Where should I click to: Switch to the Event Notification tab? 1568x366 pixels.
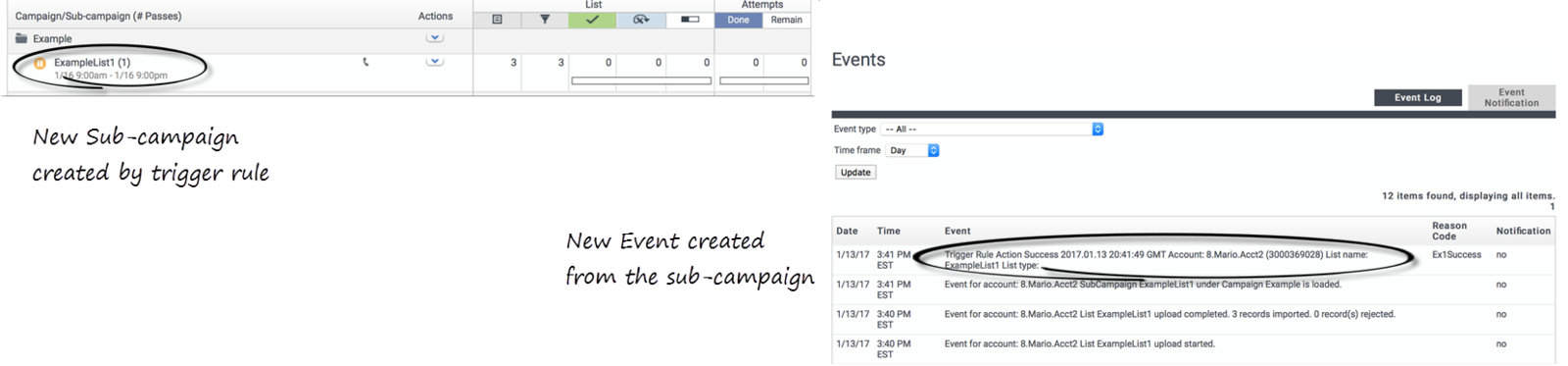pyautogui.click(x=1511, y=97)
